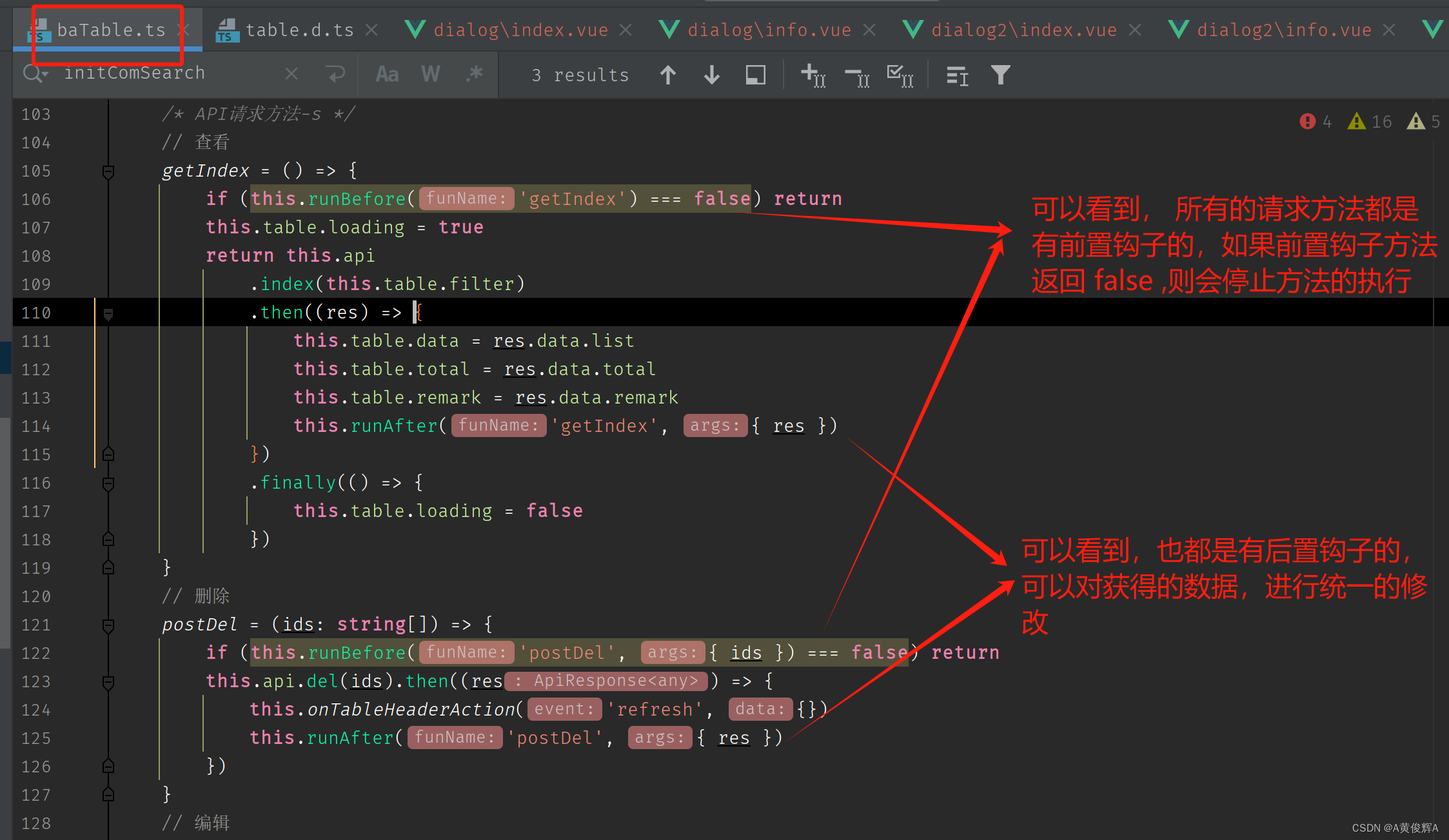The image size is (1449, 840).
Task: Collapse the postDel function at line 121
Action: click(x=108, y=625)
